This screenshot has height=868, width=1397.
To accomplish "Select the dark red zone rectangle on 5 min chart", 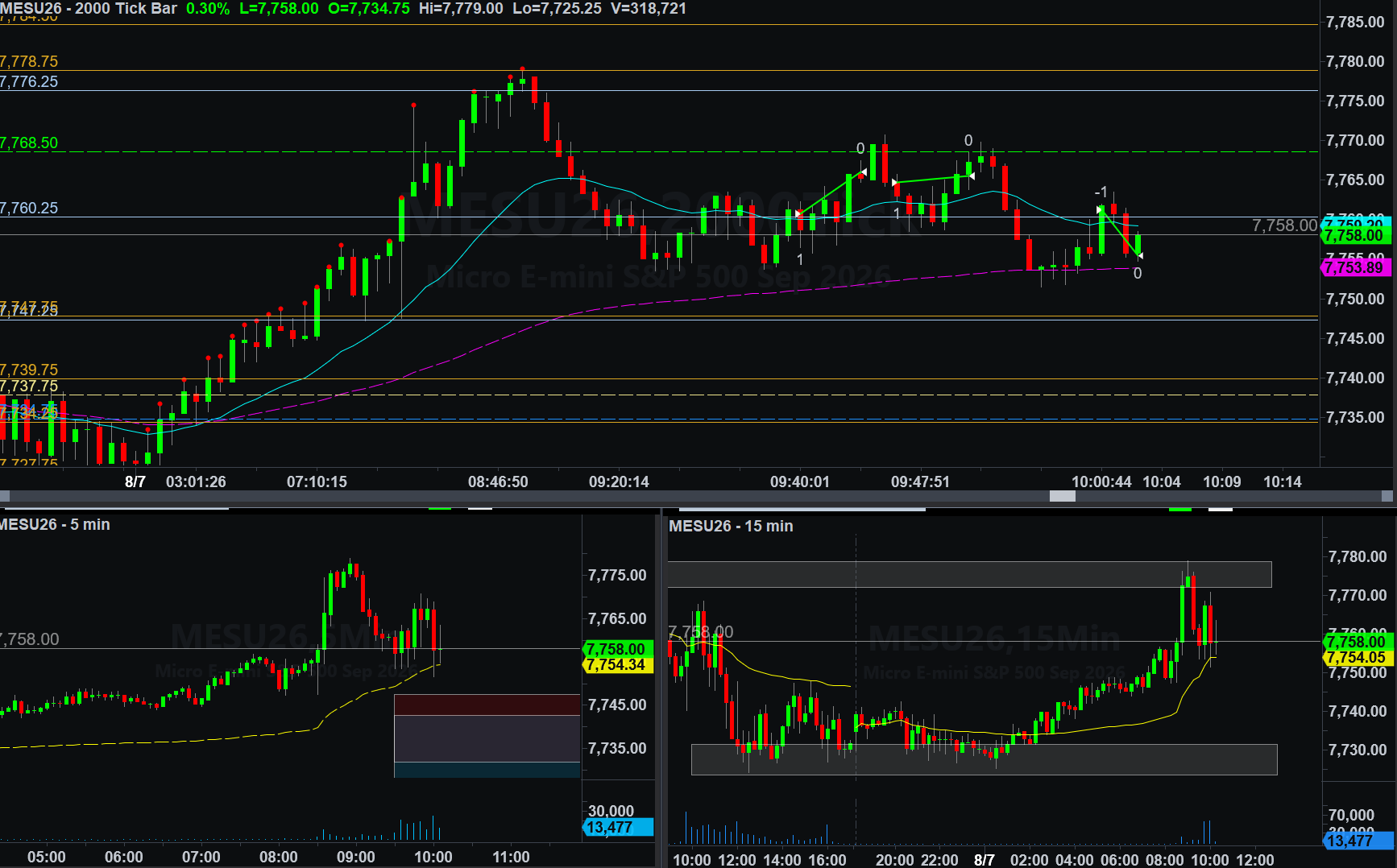I will coord(487,705).
